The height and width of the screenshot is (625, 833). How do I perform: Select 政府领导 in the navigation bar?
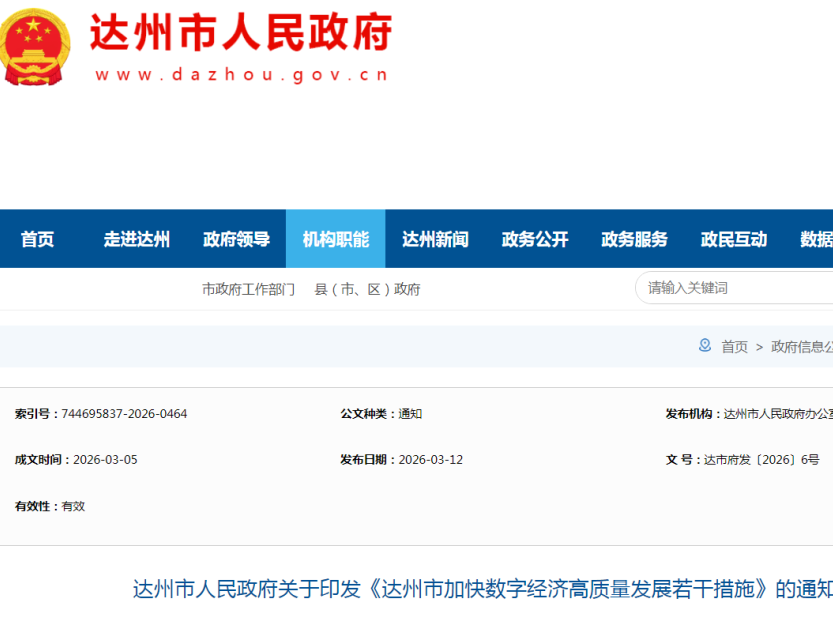click(x=236, y=239)
